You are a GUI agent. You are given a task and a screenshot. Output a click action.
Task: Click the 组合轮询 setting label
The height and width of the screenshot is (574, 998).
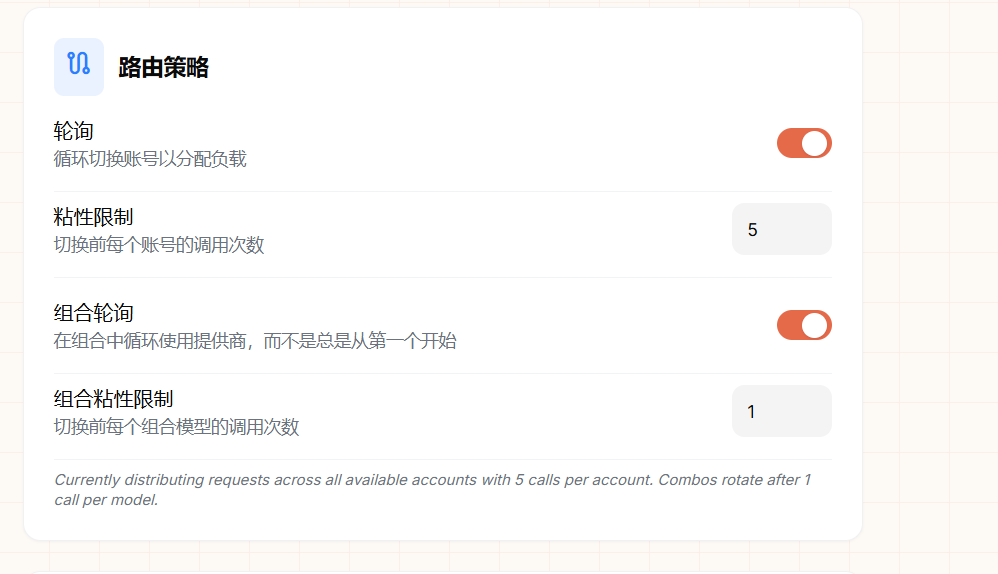(x=93, y=313)
